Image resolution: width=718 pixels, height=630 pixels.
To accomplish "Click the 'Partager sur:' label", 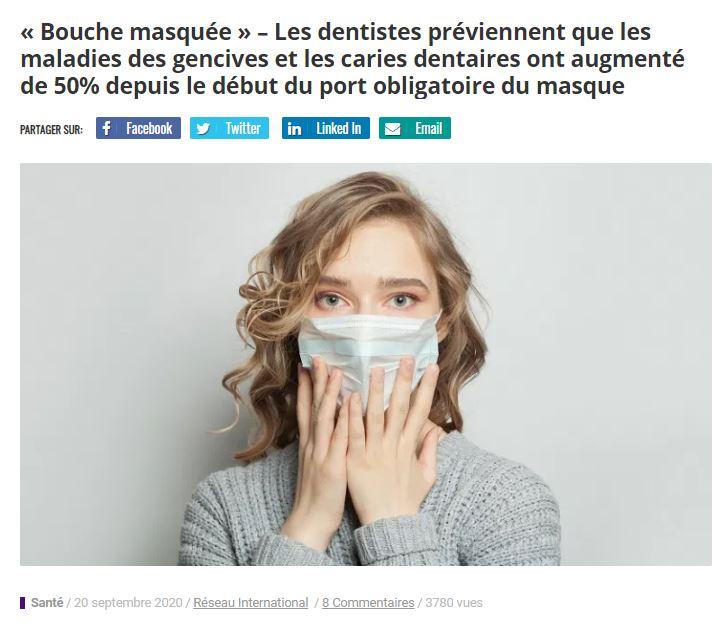I will click(51, 130).
